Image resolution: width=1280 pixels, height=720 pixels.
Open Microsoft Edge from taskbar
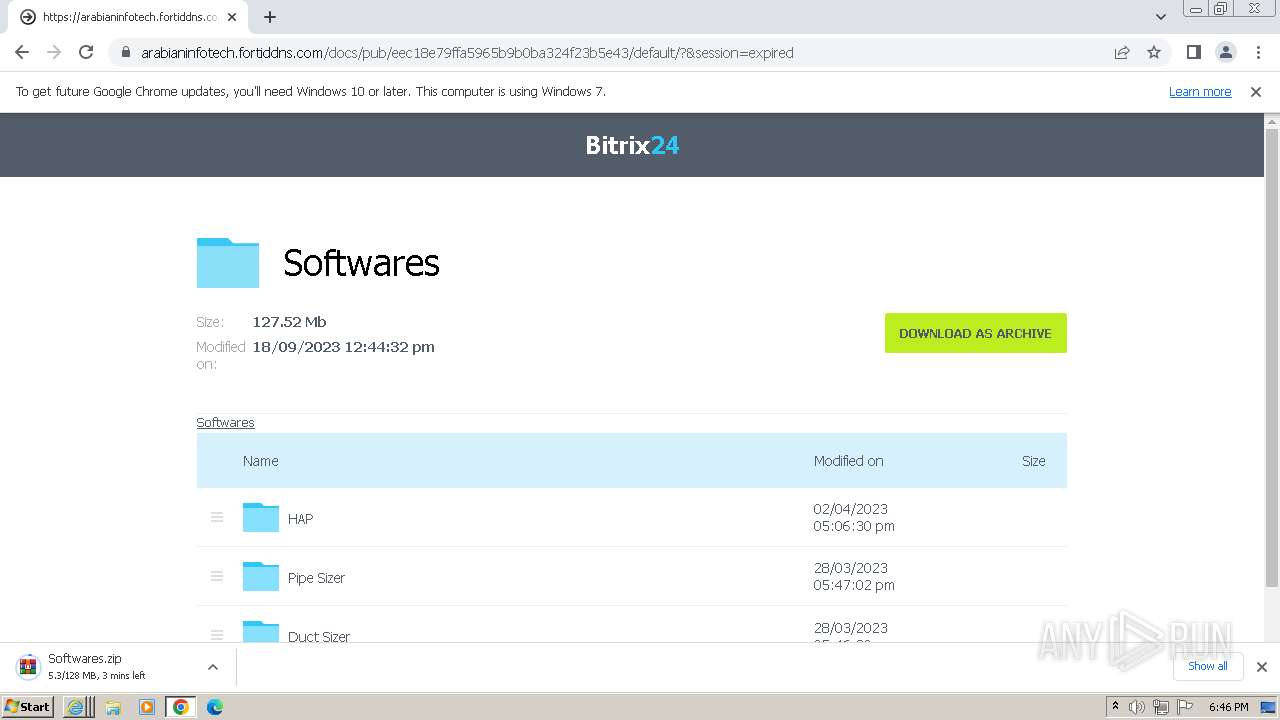point(214,707)
